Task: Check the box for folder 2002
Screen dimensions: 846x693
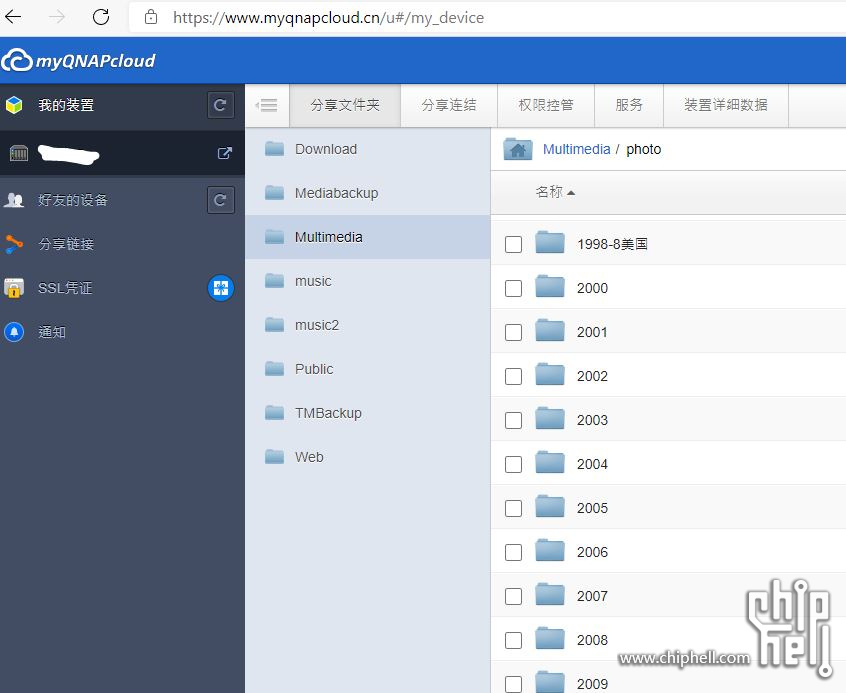Action: [x=513, y=376]
